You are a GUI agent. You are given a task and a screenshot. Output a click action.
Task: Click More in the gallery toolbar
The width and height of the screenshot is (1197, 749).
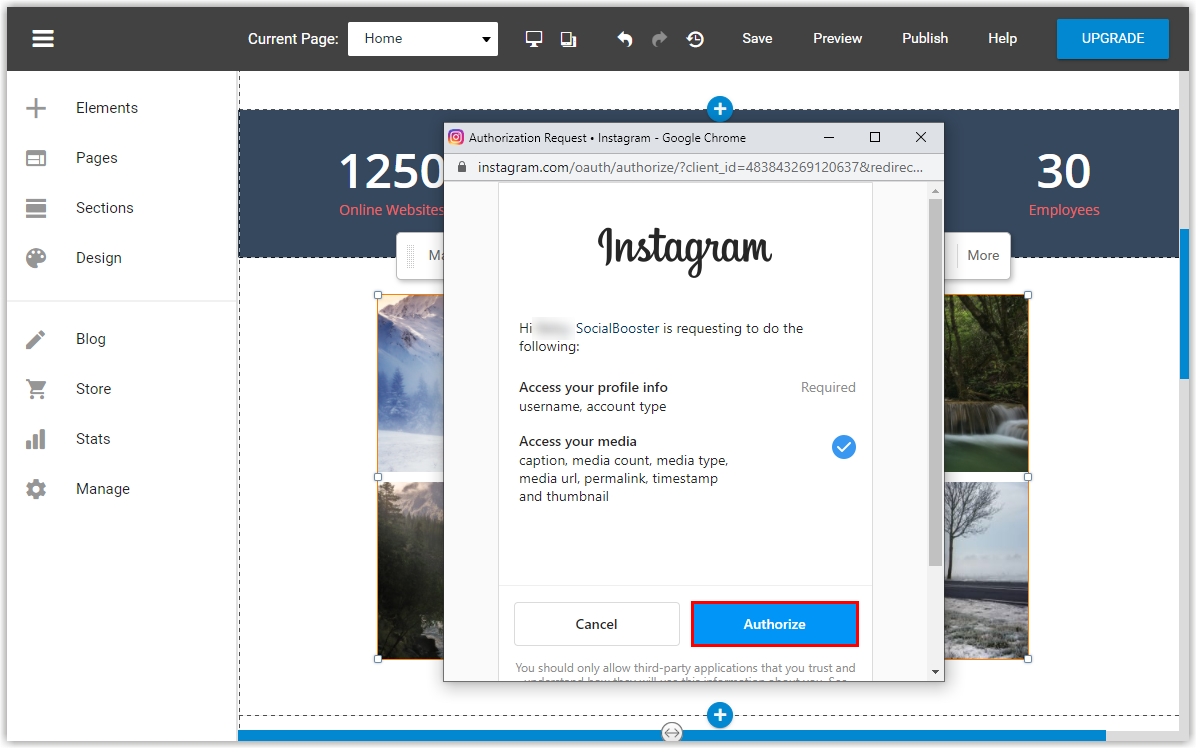click(983, 256)
